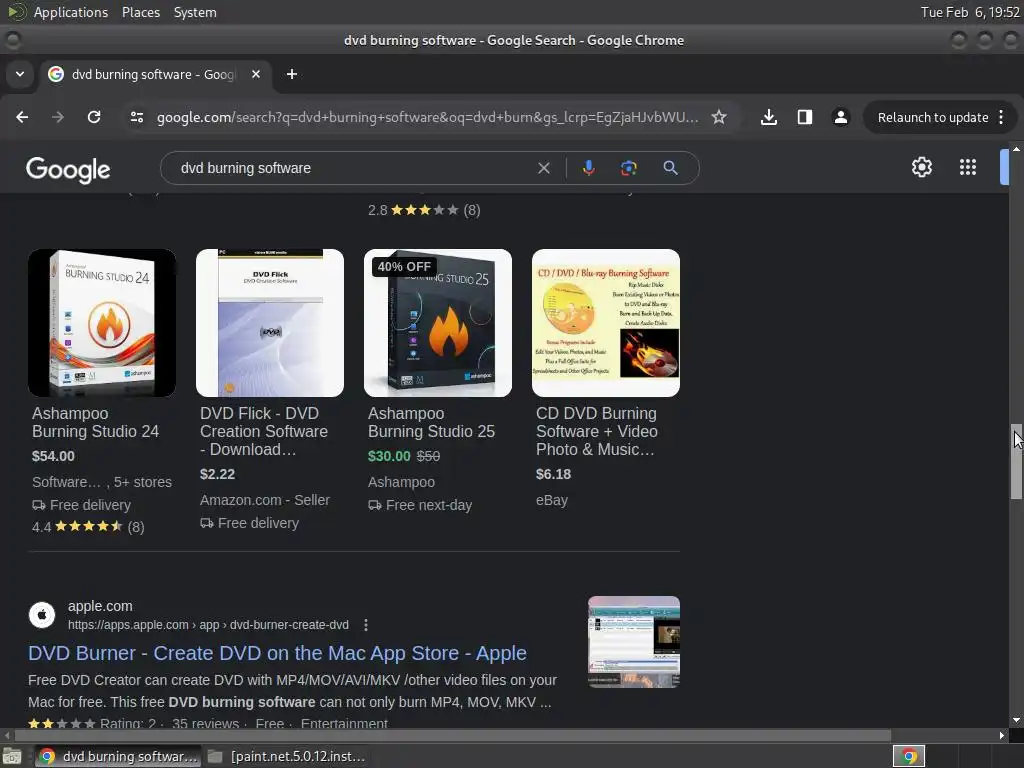Close the dvd burning software tab

point(256,74)
